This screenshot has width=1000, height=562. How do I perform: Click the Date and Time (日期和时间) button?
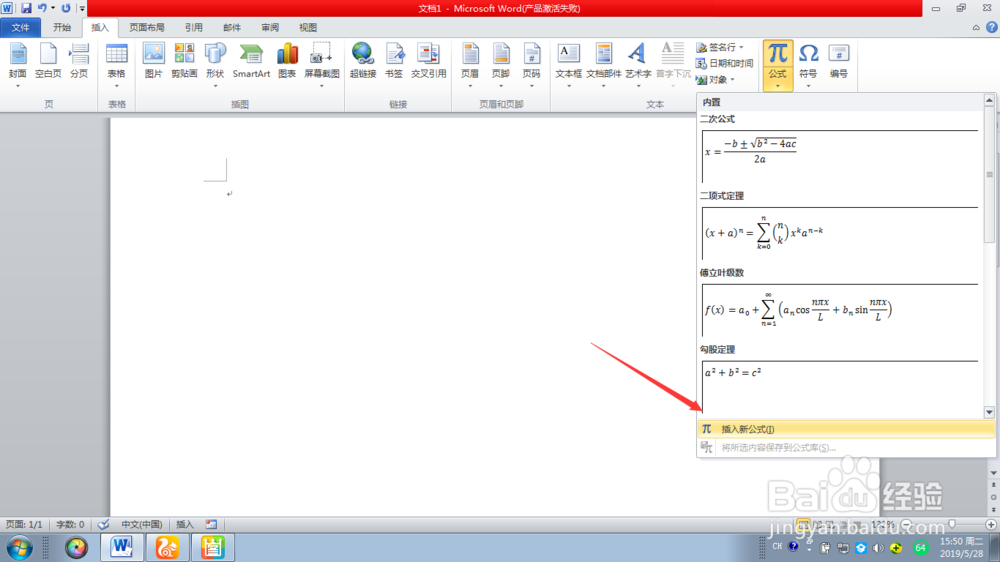tap(724, 63)
